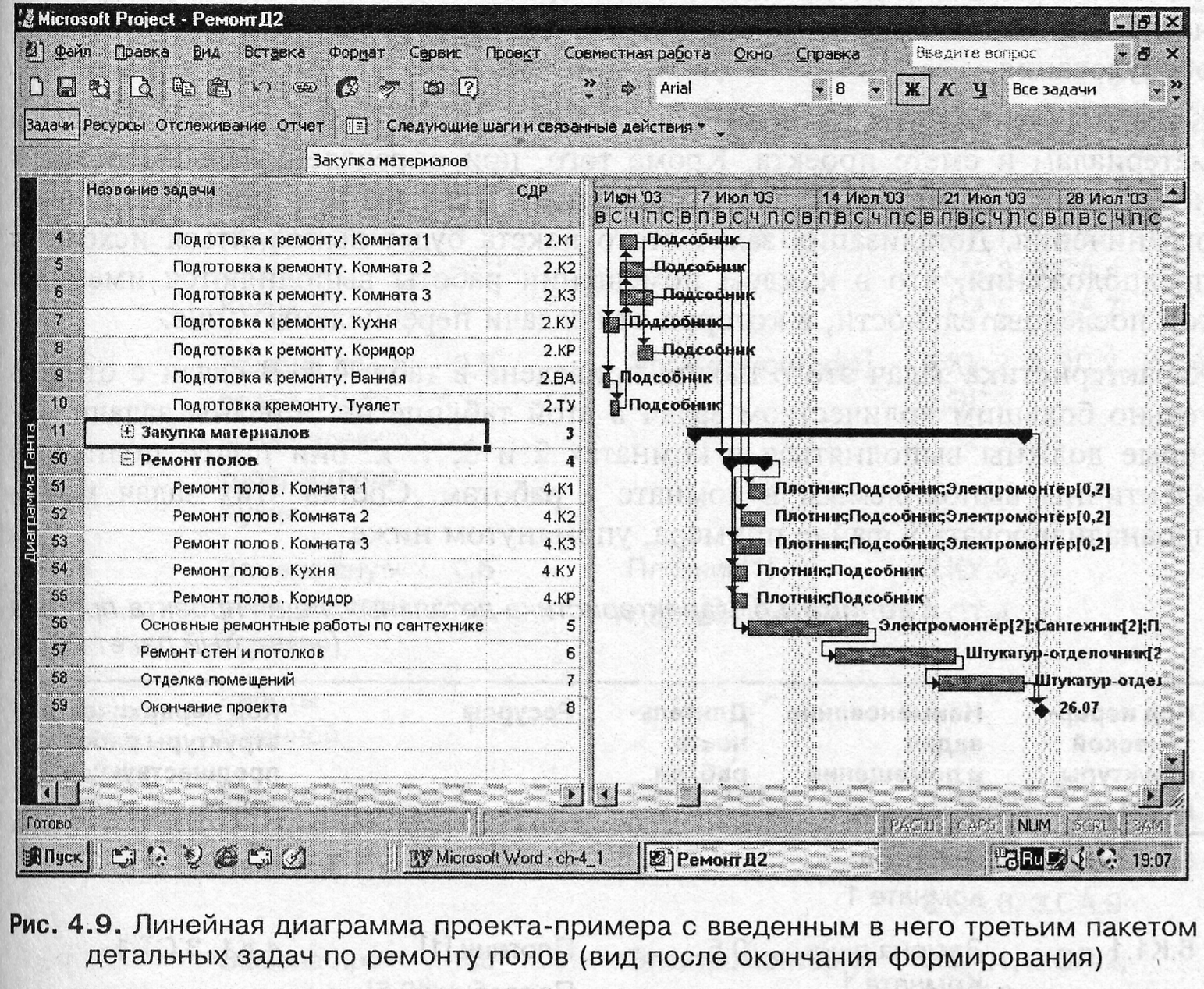The height and width of the screenshot is (989, 1204).
Task: Select task 'Подготовка к ремонту. Ванная'
Action: [289, 378]
